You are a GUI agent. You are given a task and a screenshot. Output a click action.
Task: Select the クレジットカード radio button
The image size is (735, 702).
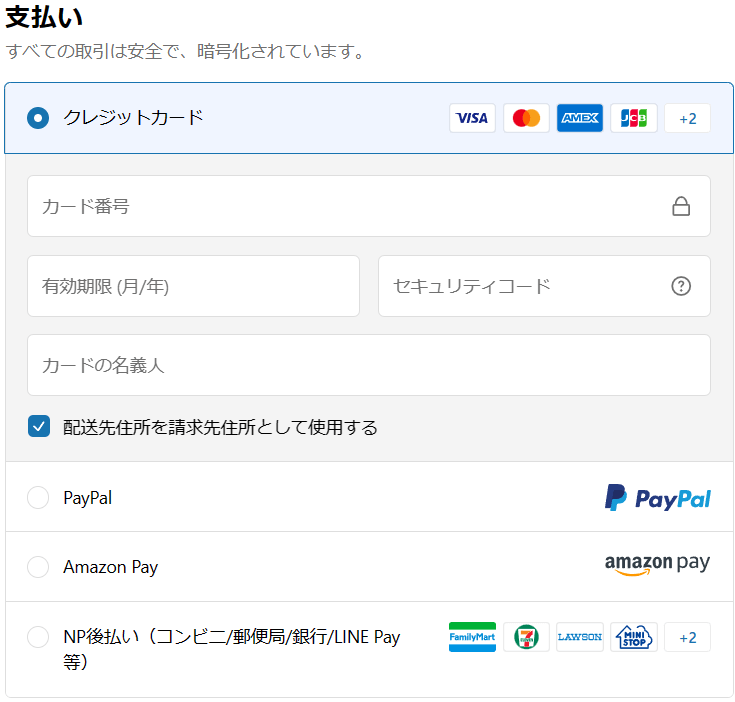coord(38,118)
